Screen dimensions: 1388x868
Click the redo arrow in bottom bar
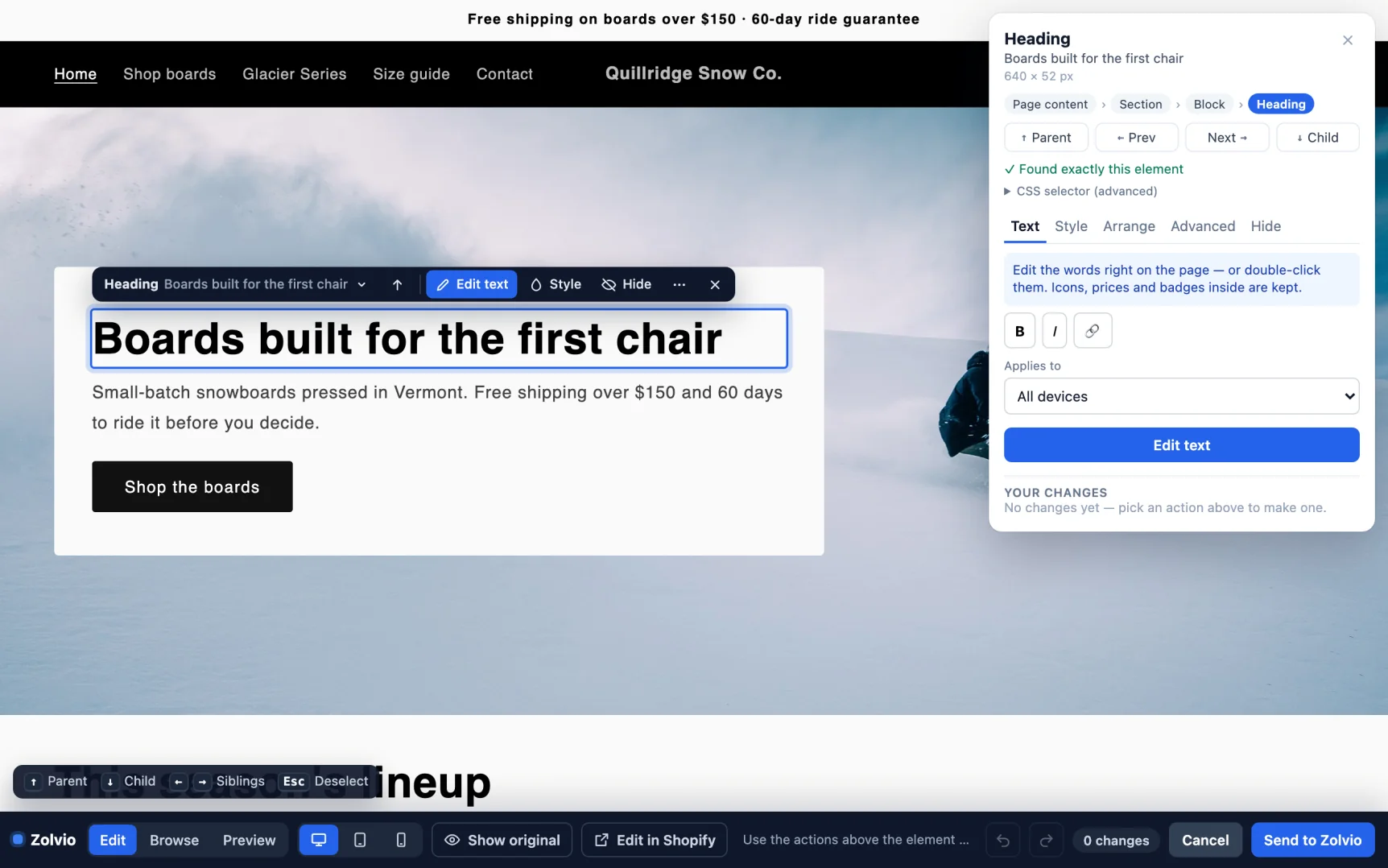coord(1046,841)
